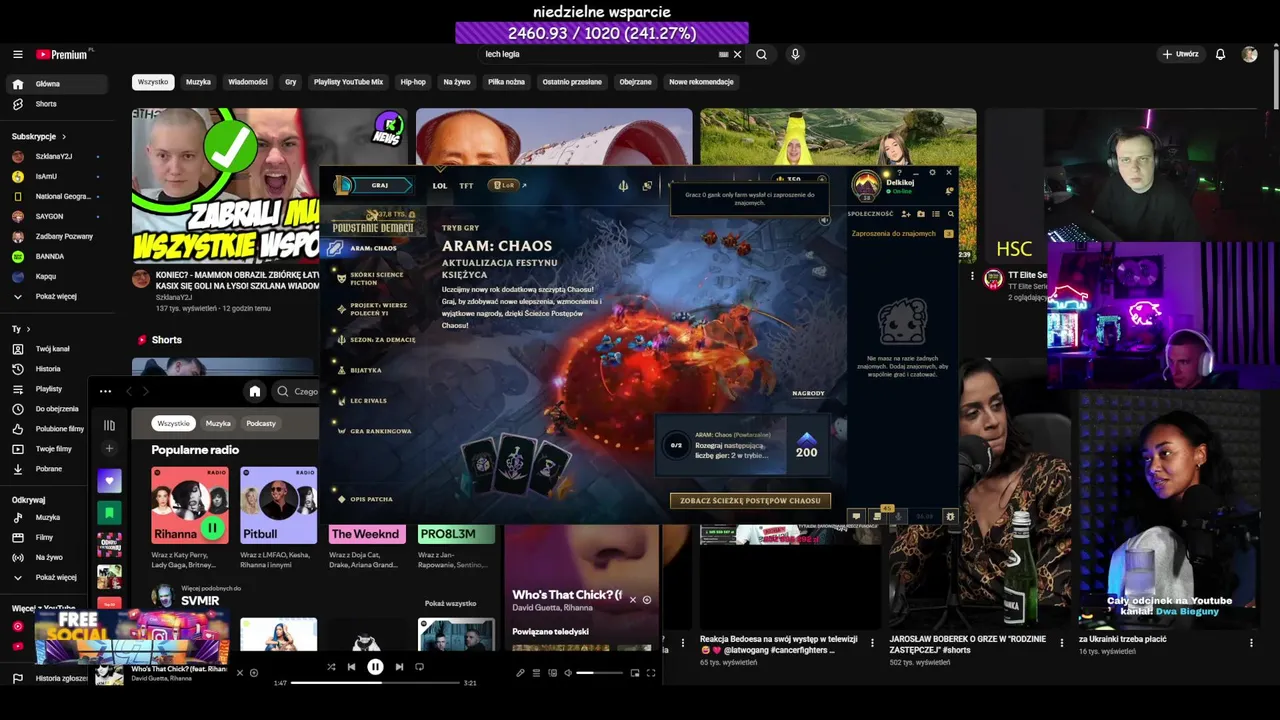Open the on-screen keyboard icon in YouTube search
Image resolution: width=1280 pixels, height=720 pixels.
[x=724, y=54]
